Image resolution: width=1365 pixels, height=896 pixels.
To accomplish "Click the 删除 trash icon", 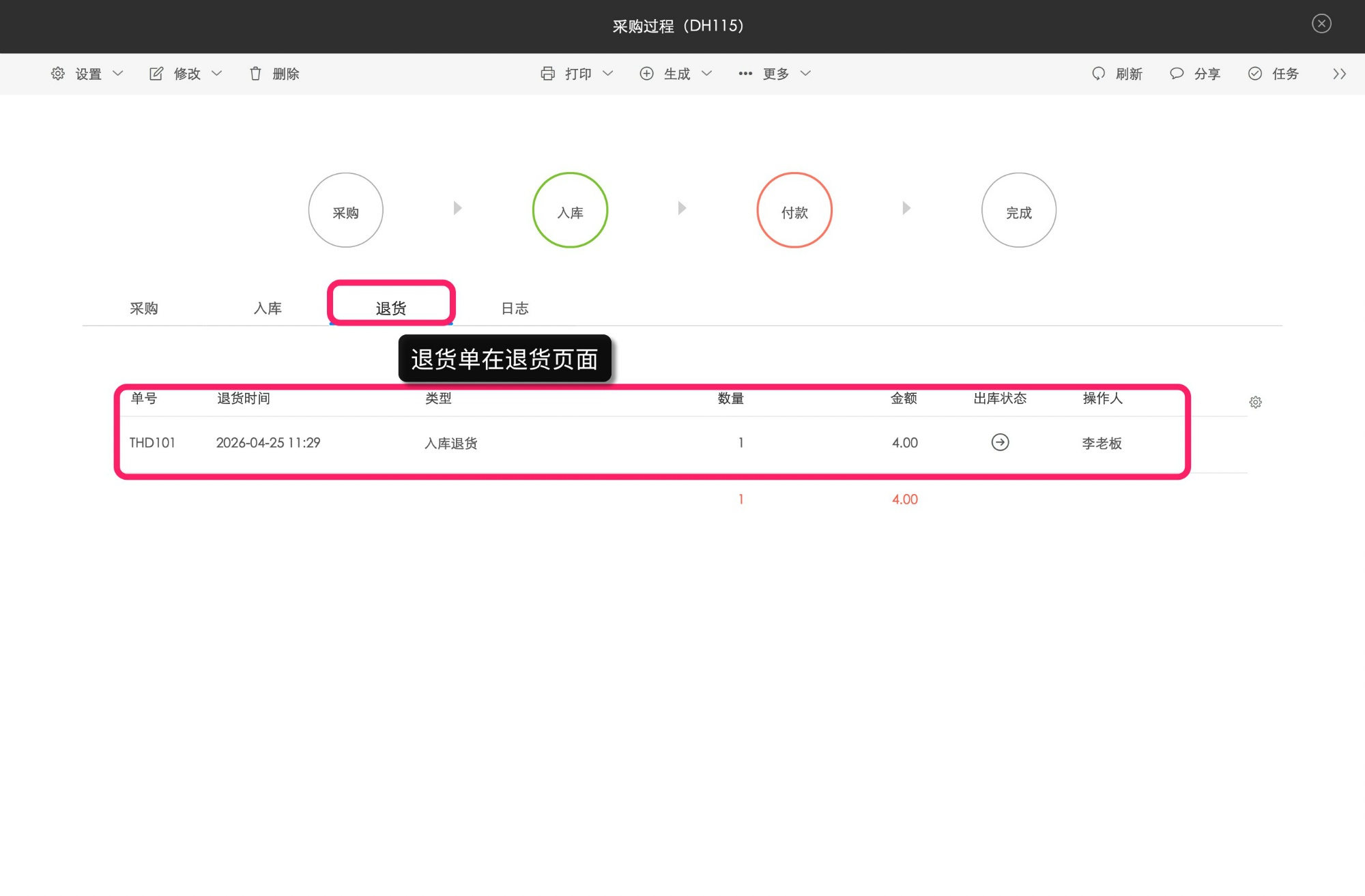I will [255, 74].
